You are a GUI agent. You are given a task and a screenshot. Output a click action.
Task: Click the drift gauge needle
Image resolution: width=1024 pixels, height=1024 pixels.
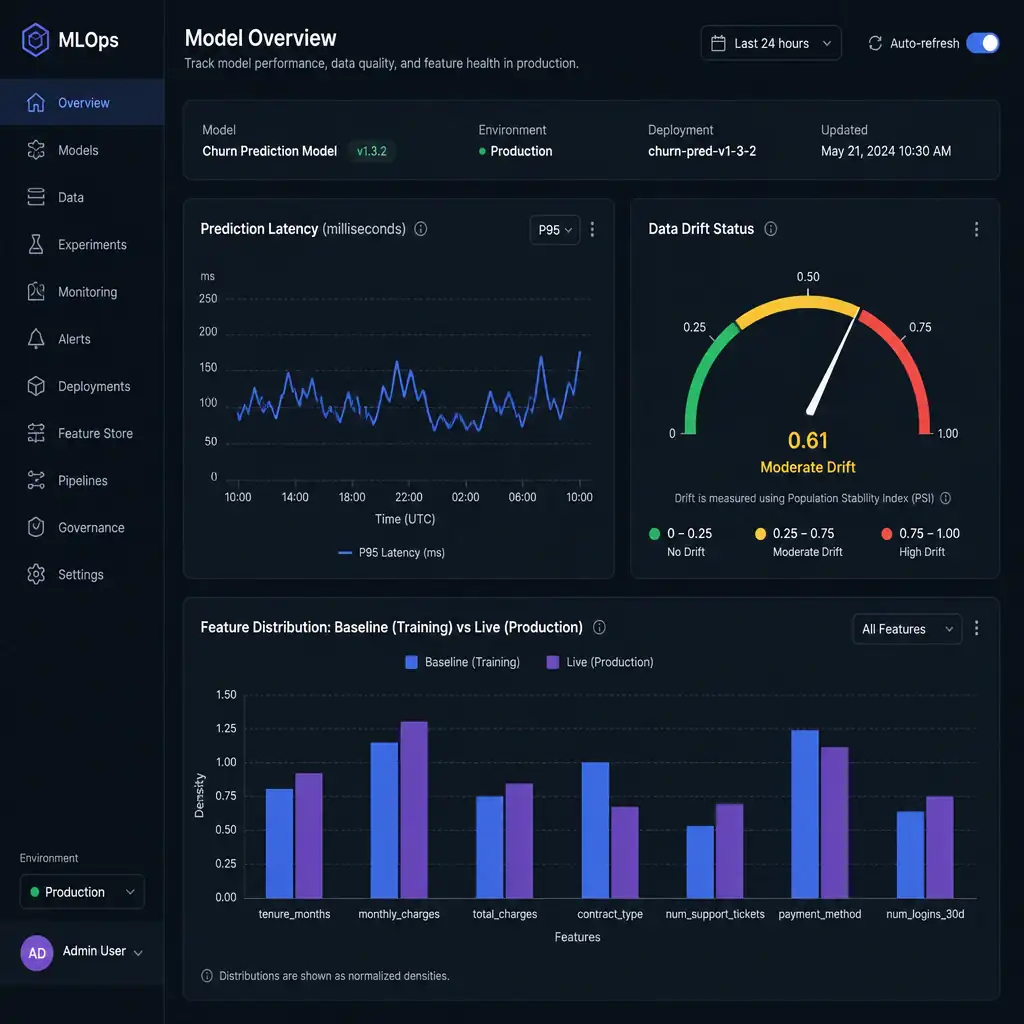(x=832, y=362)
